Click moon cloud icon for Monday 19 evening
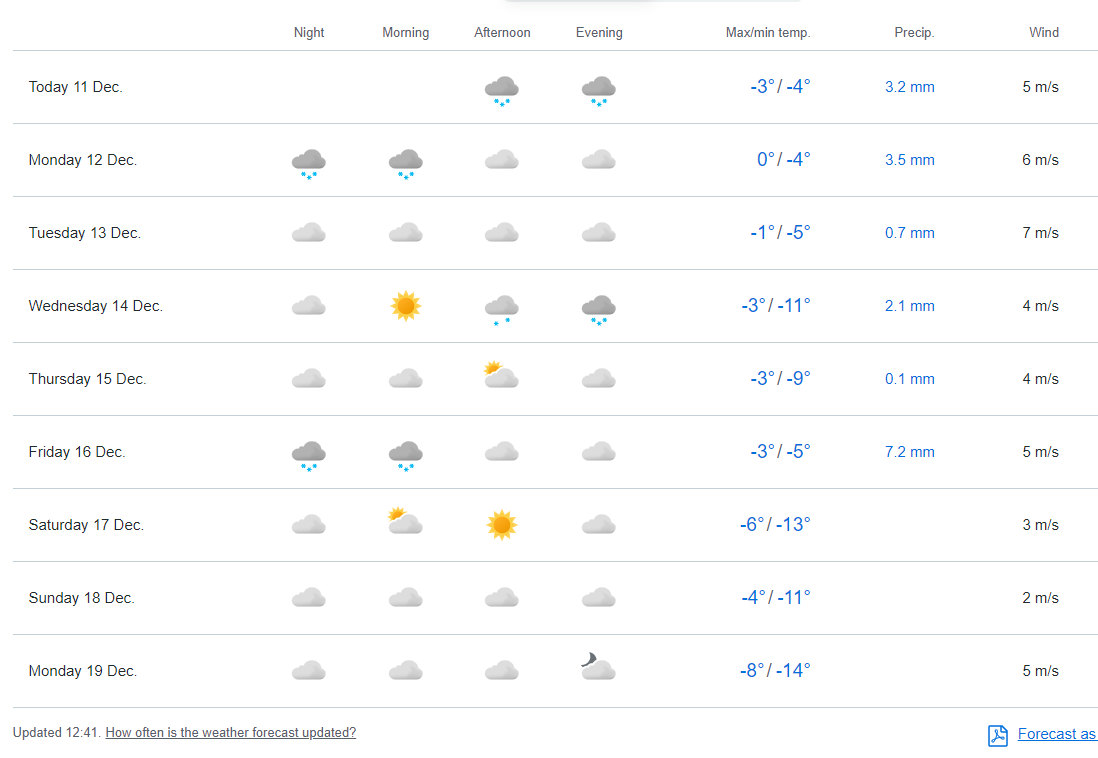The width and height of the screenshot is (1098, 758). point(597,667)
